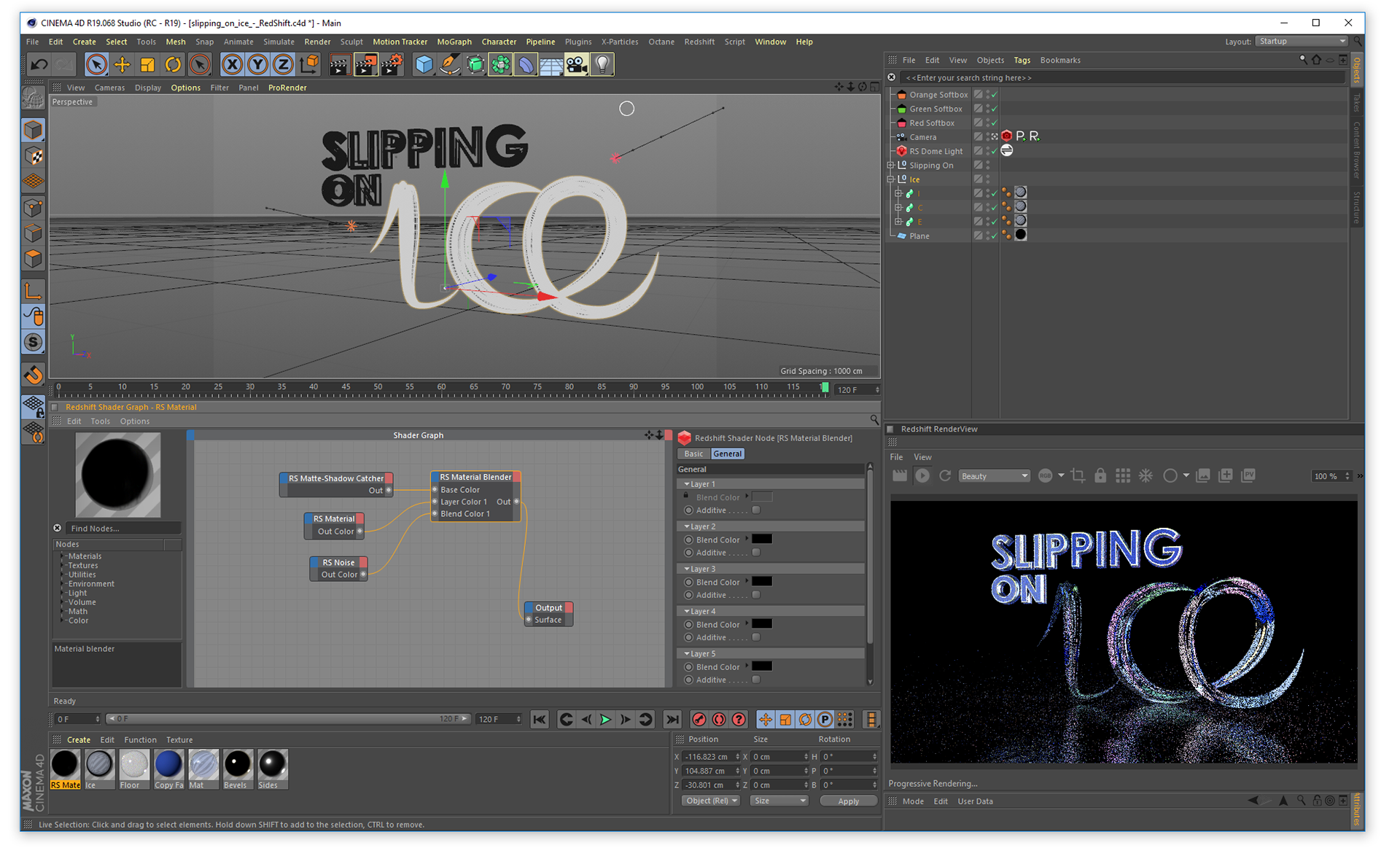Screen dimensions: 1400x867
Task: Open the MoGraph menu
Action: (454, 42)
